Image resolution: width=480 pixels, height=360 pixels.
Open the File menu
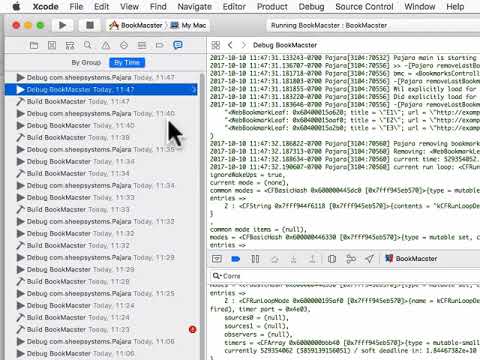click(x=76, y=6)
